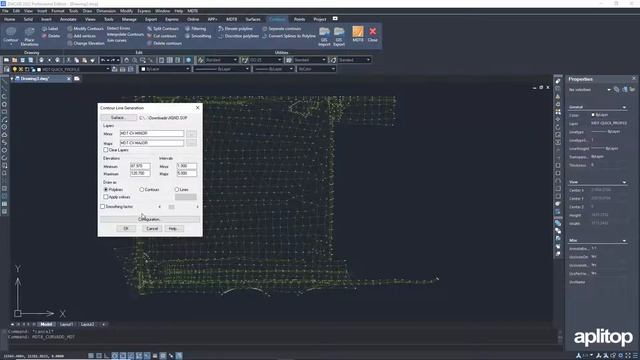Open the MDT8 menu in menu bar
640x360 pixels.
coord(193,11)
